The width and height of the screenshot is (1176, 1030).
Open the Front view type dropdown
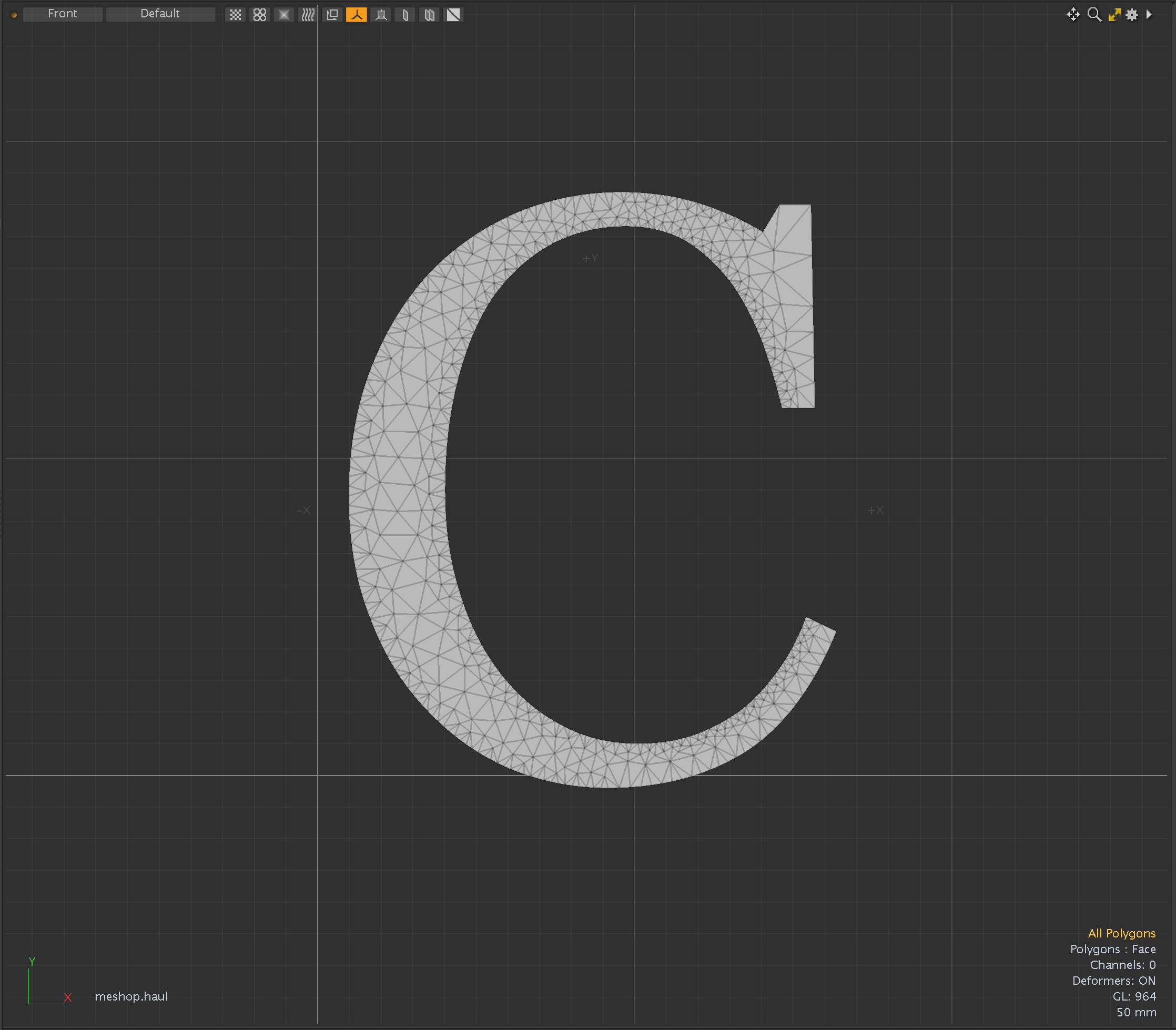pos(63,14)
